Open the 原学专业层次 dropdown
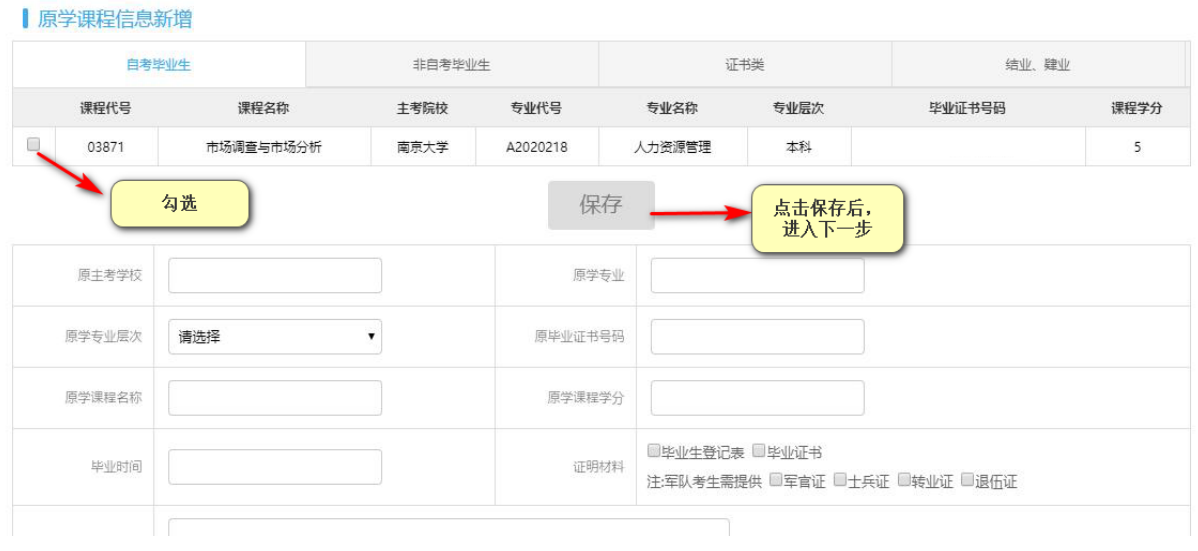The width and height of the screenshot is (1198, 551). [x=275, y=337]
